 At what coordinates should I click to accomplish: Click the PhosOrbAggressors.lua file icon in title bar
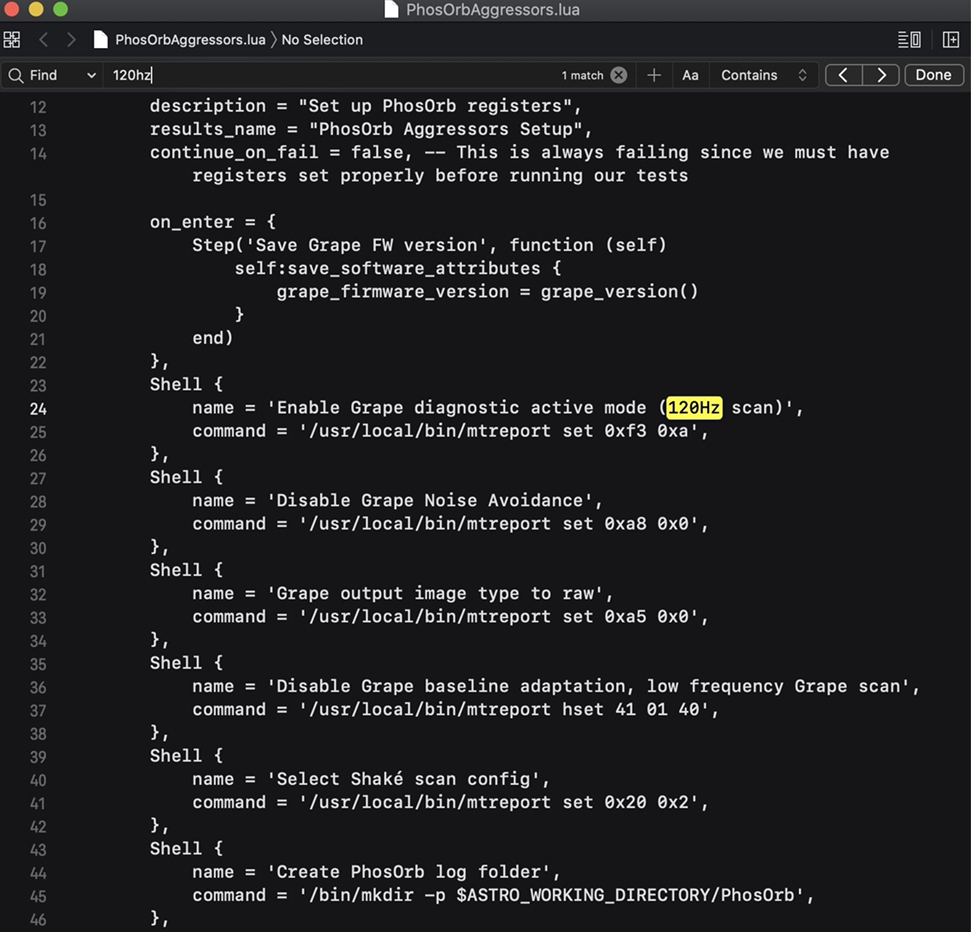(x=392, y=10)
